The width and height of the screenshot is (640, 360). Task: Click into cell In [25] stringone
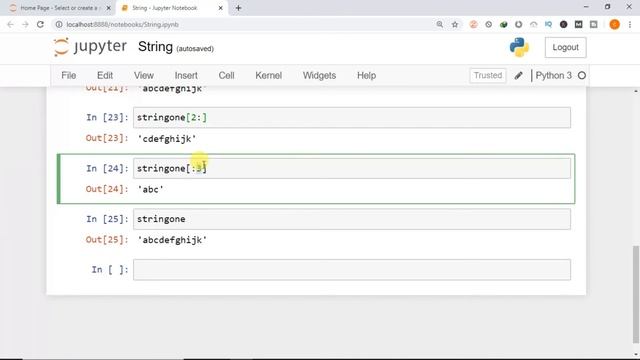tap(352, 219)
